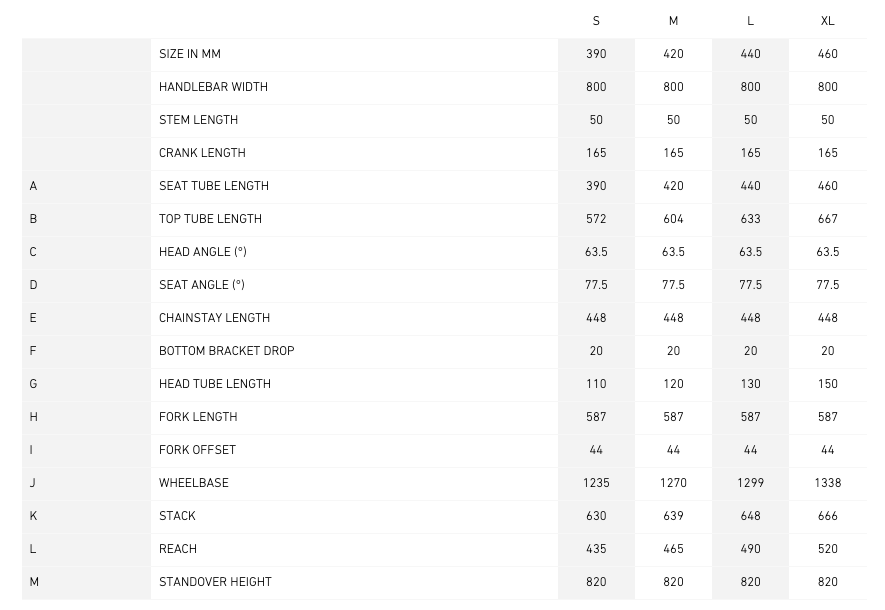885x610 pixels.
Task: Click wheelbase value 1235 for size S
Action: pyautogui.click(x=596, y=483)
